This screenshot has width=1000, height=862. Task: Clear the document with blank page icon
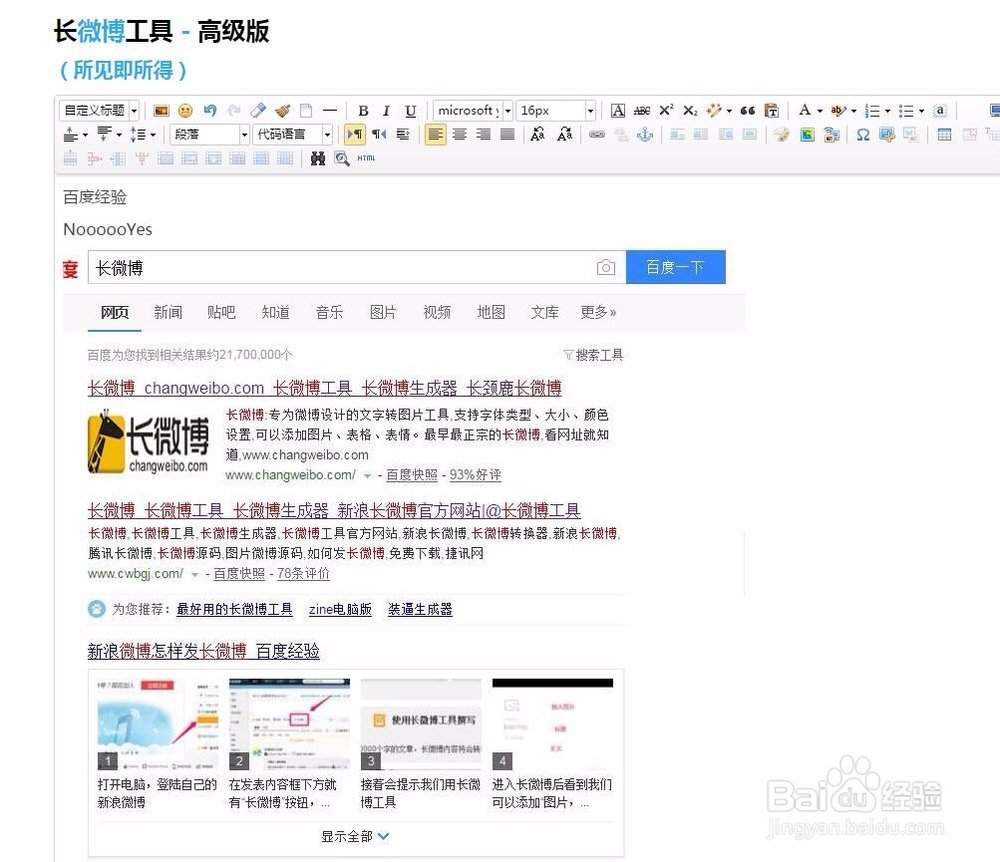(x=306, y=110)
